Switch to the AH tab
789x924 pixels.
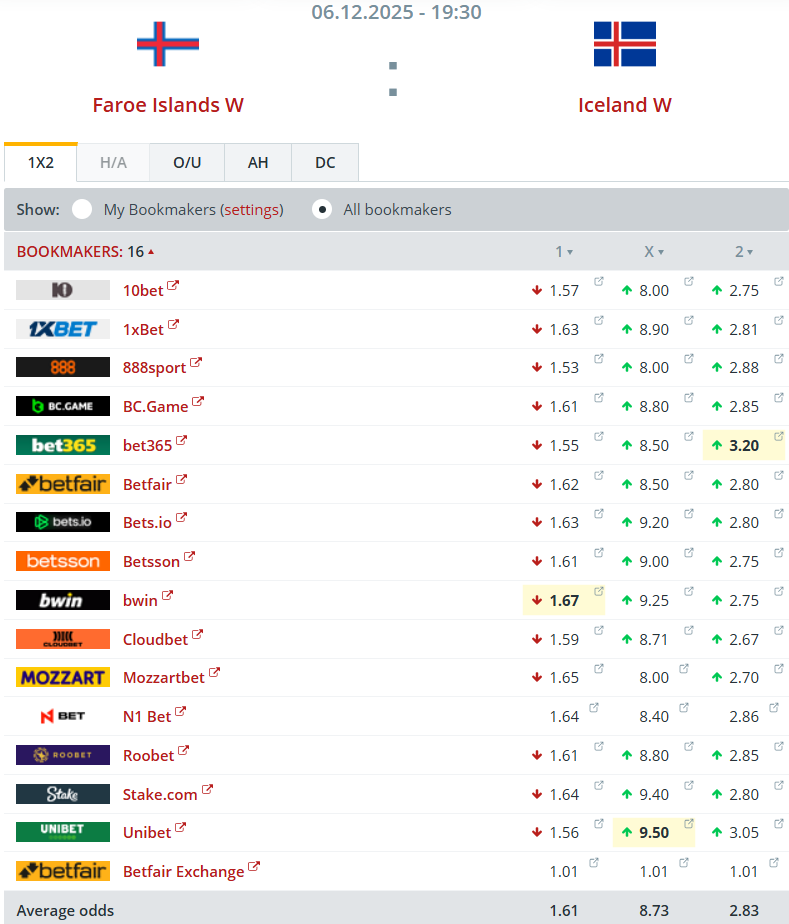coord(258,163)
